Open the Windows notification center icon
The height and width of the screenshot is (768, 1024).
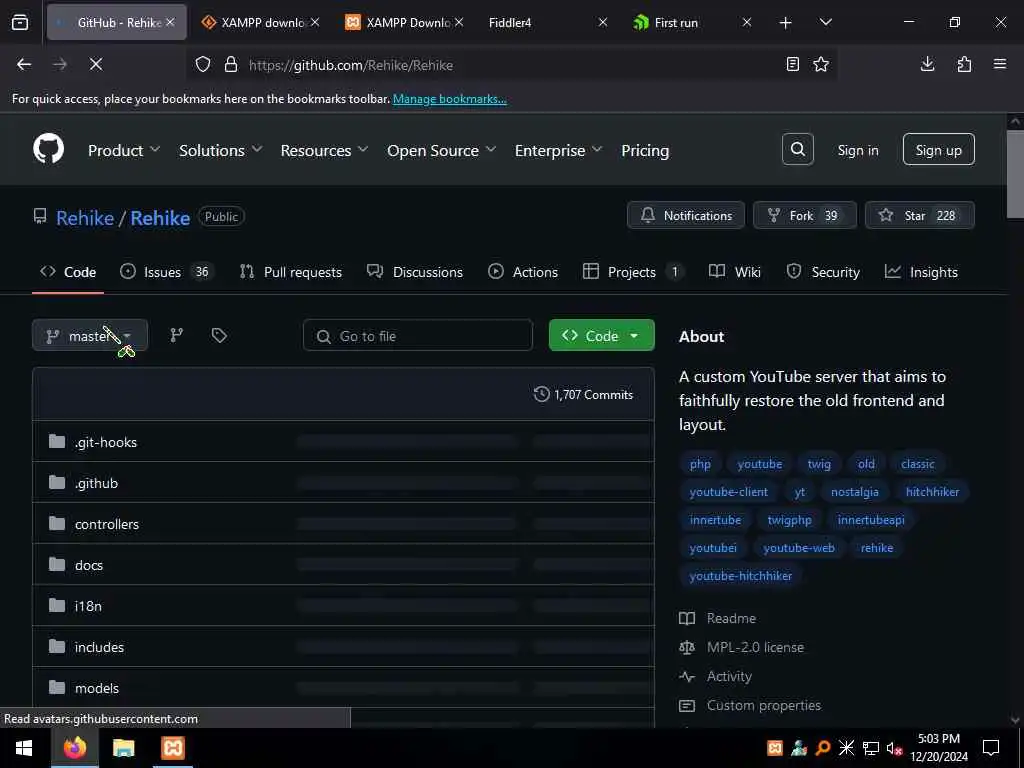[991, 748]
